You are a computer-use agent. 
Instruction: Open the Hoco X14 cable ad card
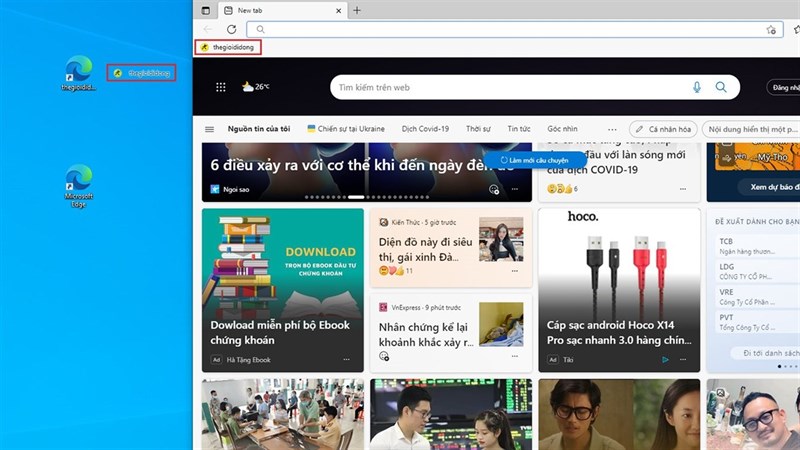(619, 290)
